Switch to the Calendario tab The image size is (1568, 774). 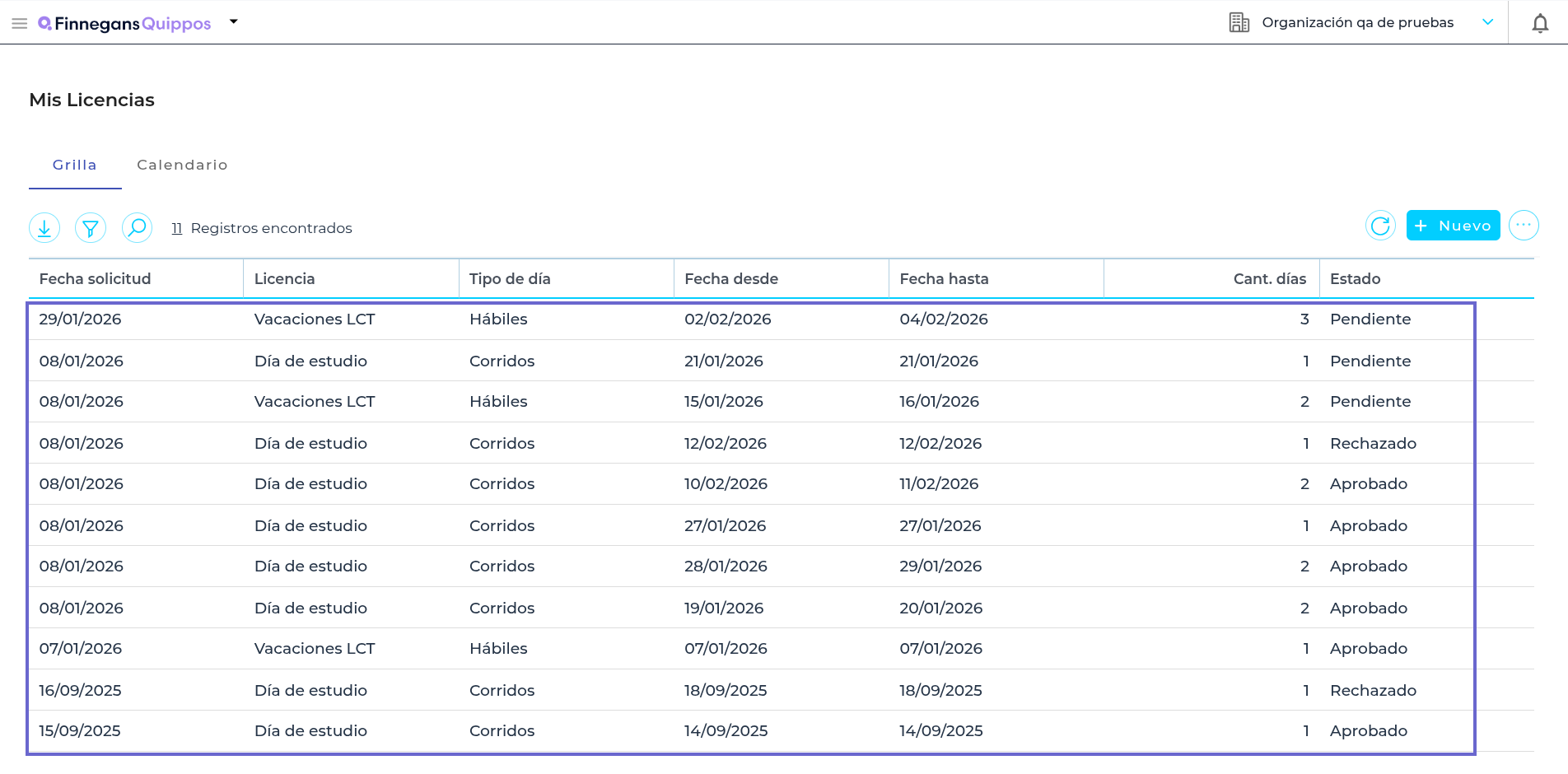pyautogui.click(x=182, y=165)
